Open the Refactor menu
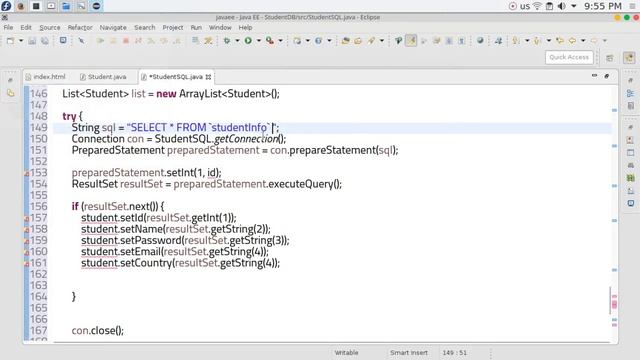The width and height of the screenshot is (640, 360). pyautogui.click(x=80, y=27)
